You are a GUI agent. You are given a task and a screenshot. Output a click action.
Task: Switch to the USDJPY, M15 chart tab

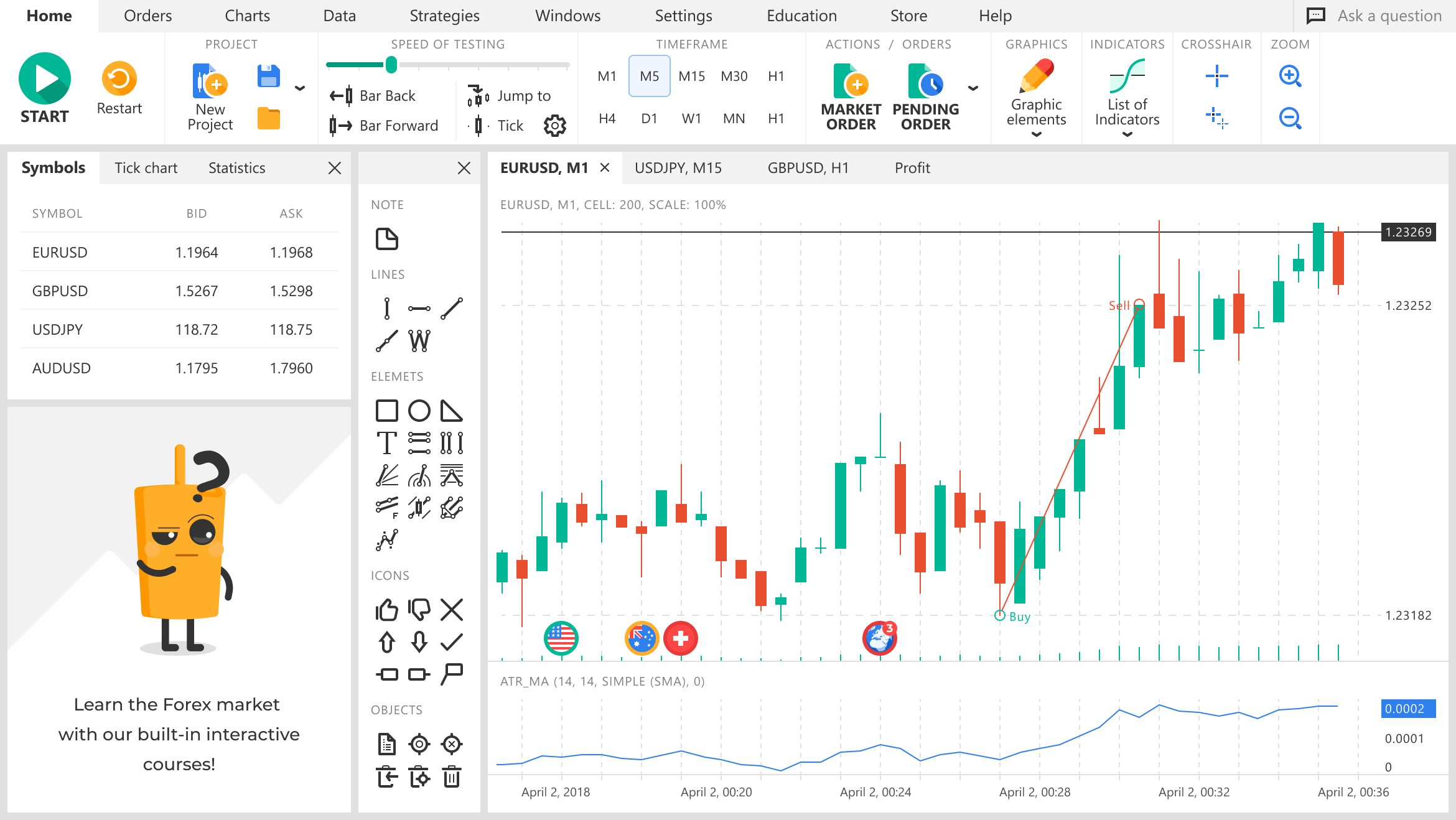678,168
